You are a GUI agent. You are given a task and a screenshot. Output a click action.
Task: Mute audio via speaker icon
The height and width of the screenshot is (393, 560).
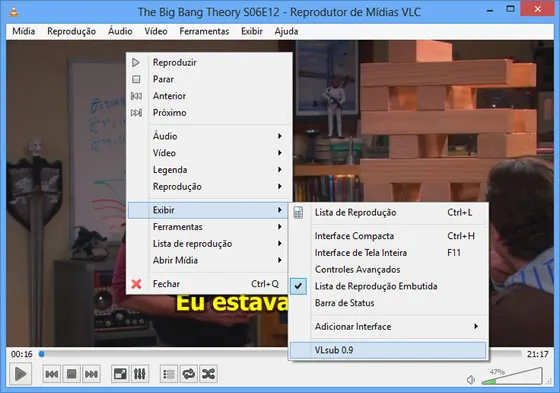471,380
